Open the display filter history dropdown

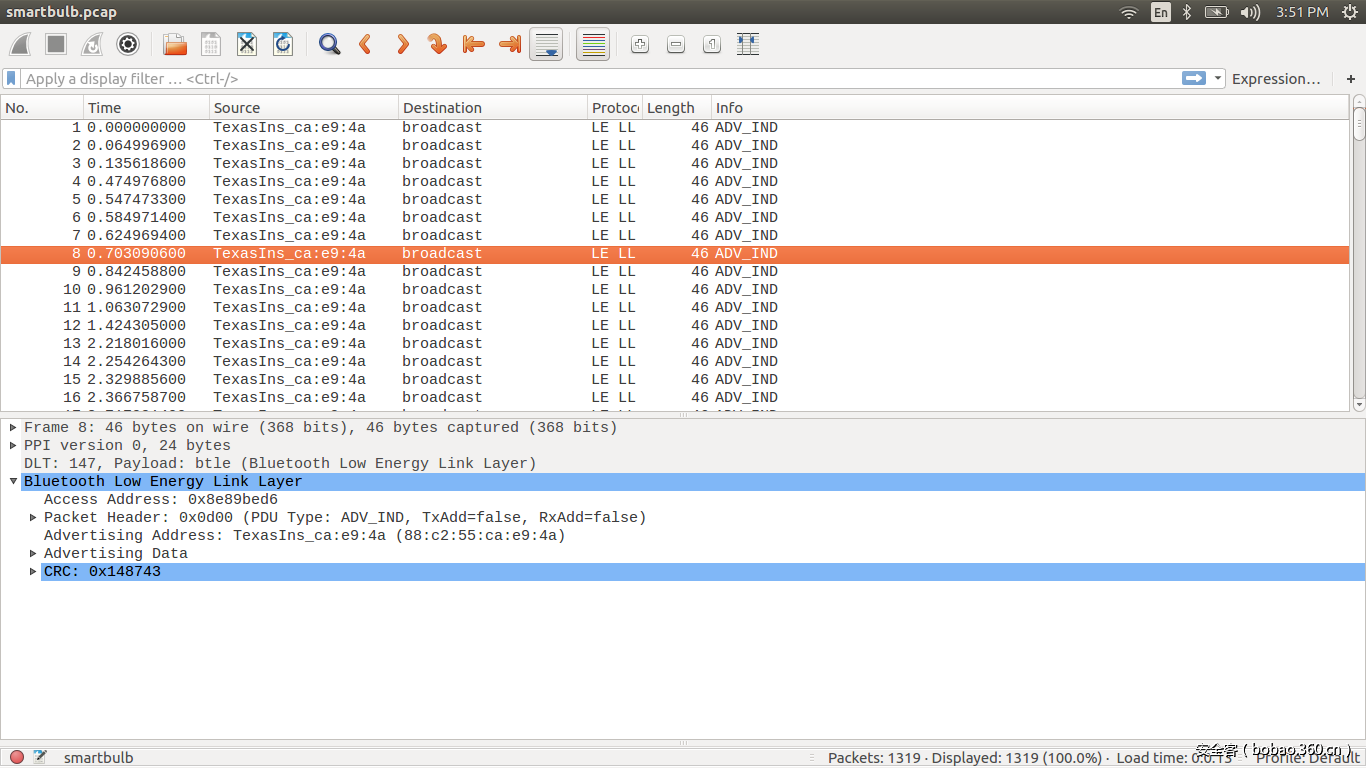(x=1218, y=79)
